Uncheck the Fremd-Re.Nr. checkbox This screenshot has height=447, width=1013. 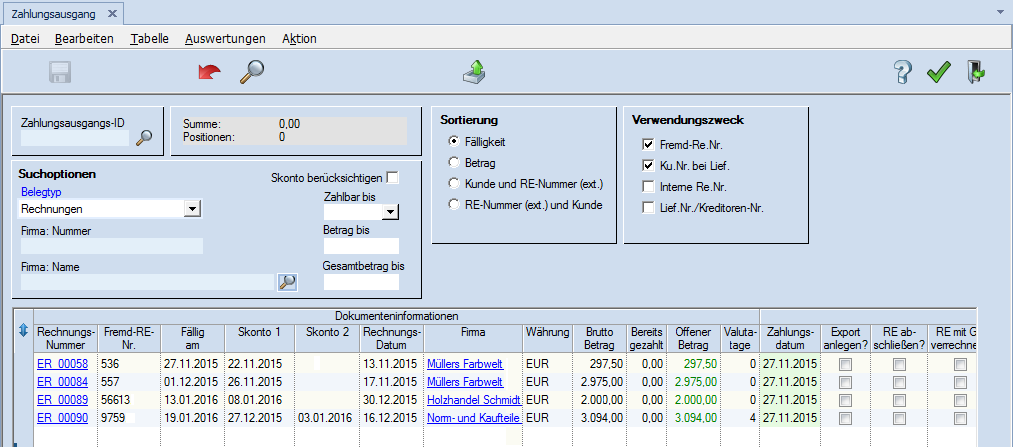pos(649,145)
